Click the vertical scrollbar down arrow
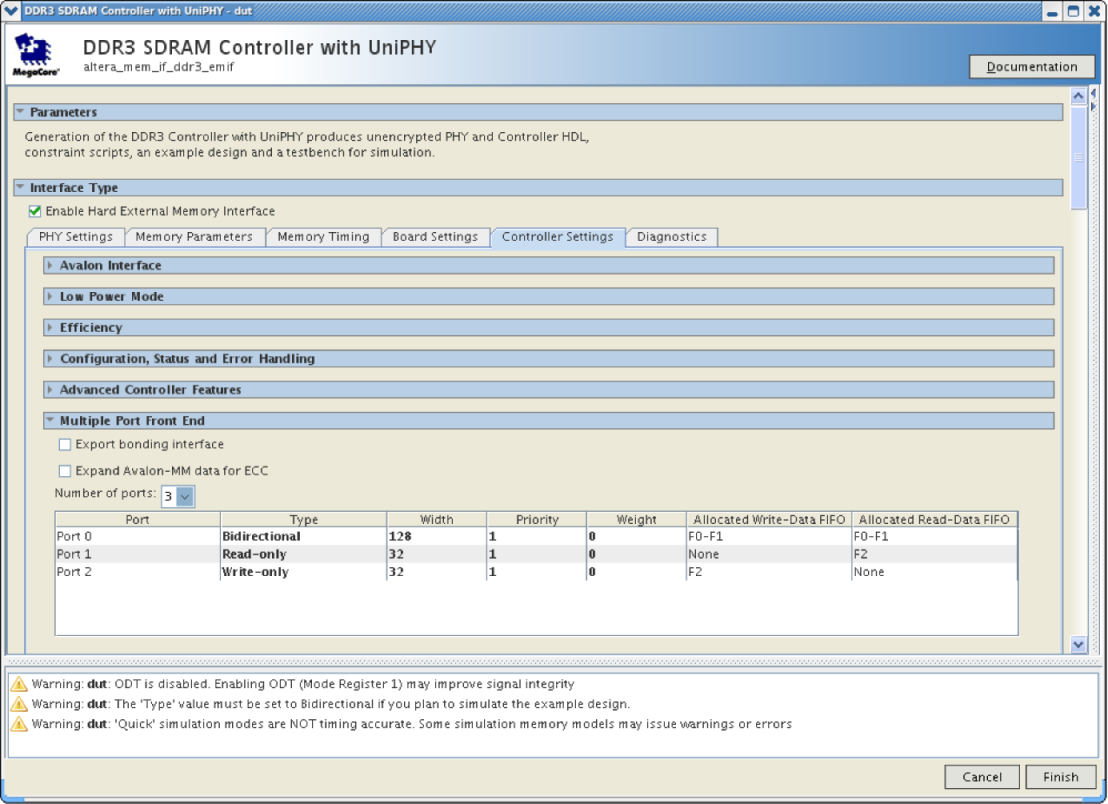1108x804 pixels. tap(1078, 645)
